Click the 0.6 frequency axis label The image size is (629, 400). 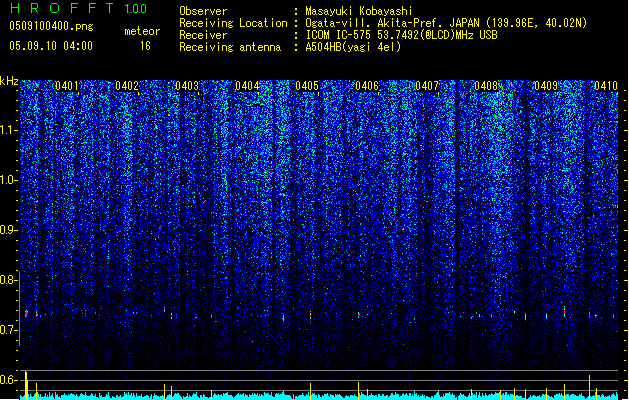[9, 380]
